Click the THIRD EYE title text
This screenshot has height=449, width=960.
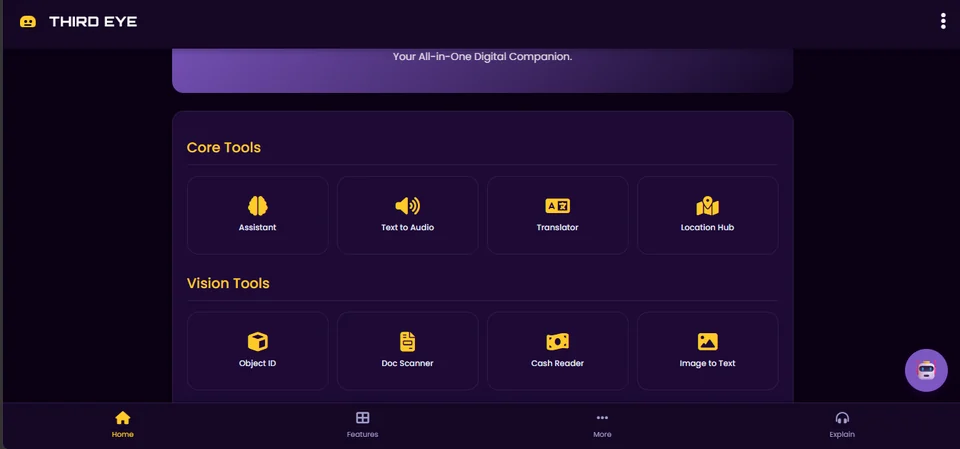click(x=93, y=22)
